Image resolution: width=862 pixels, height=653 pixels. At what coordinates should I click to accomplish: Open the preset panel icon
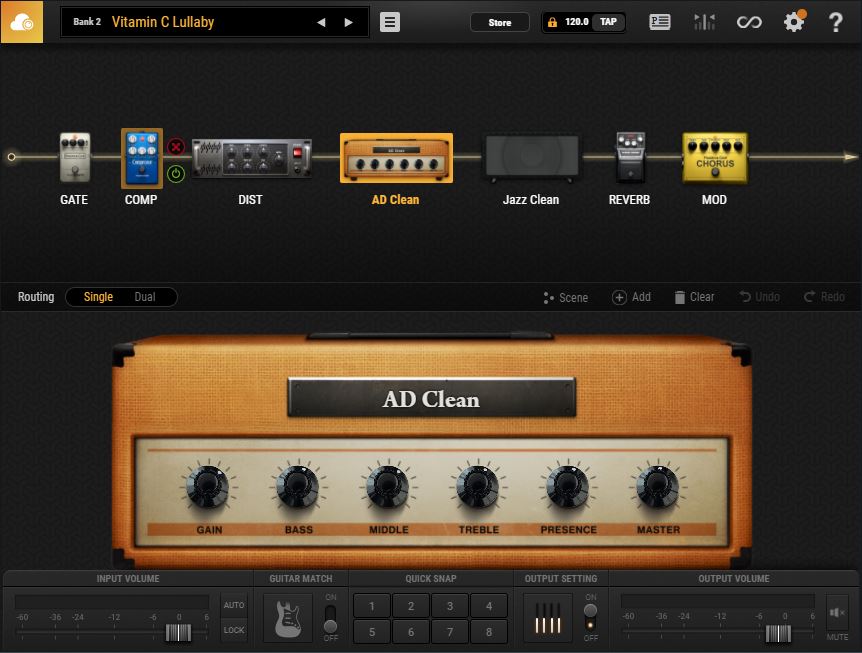(x=660, y=22)
